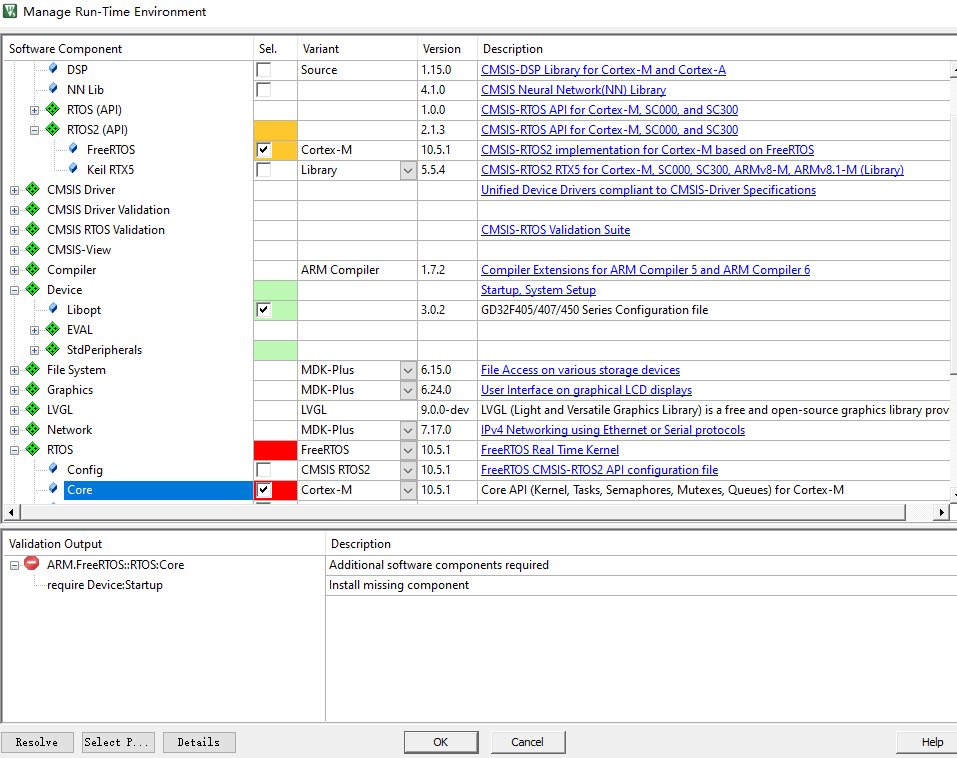This screenshot has width=957, height=758.
Task: Click the RTOS green group icon
Action: pos(33,449)
